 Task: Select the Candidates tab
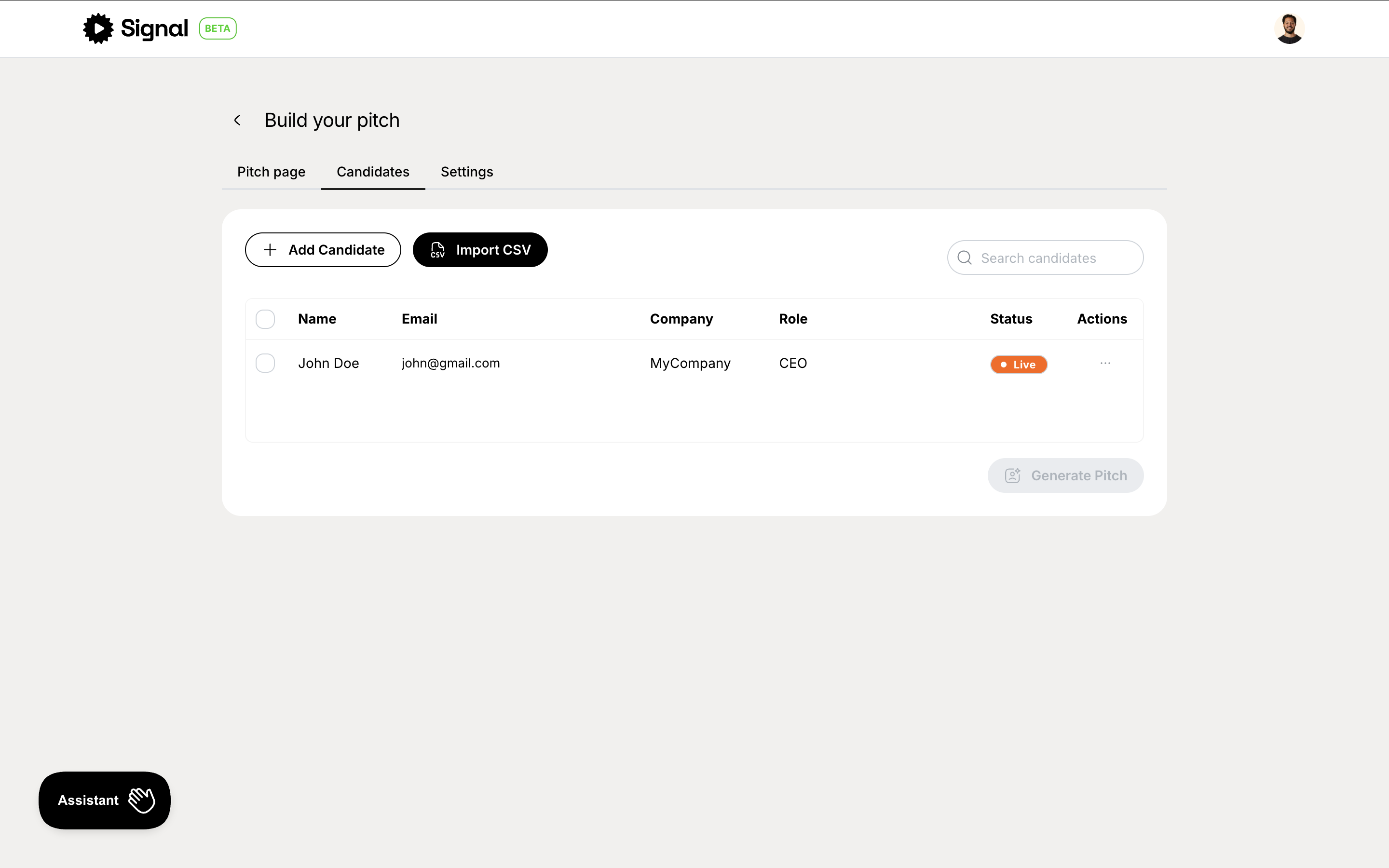[372, 172]
